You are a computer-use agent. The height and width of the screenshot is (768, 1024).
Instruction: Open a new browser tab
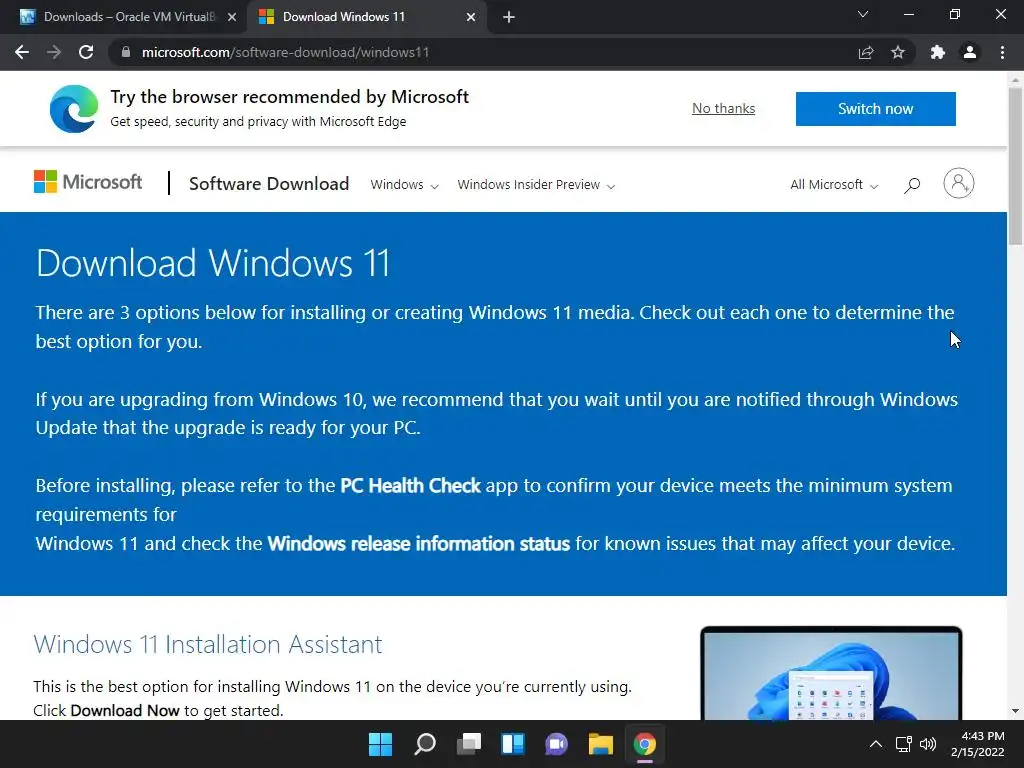(509, 17)
